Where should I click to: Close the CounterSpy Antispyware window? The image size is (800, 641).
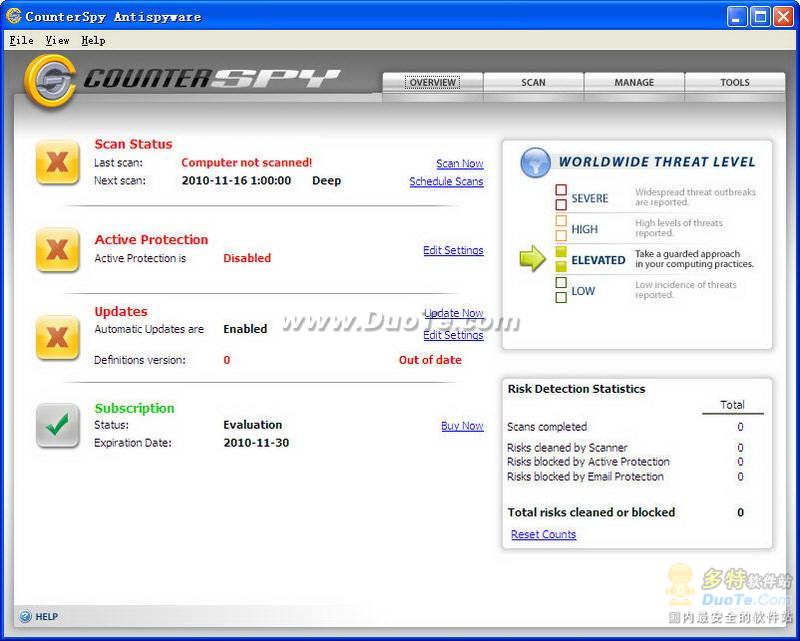[x=783, y=17]
